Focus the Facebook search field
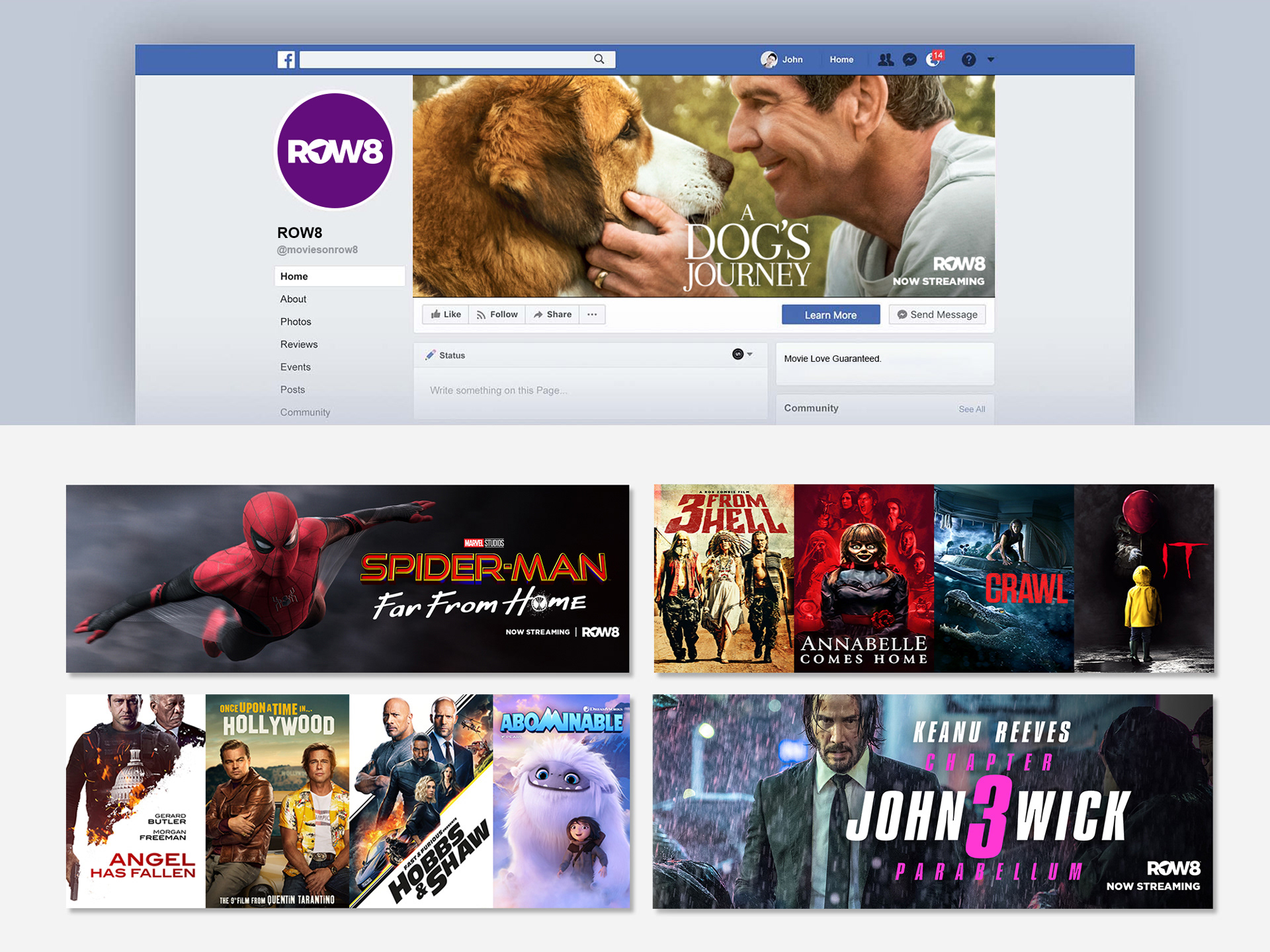The image size is (1270, 952). point(458,59)
